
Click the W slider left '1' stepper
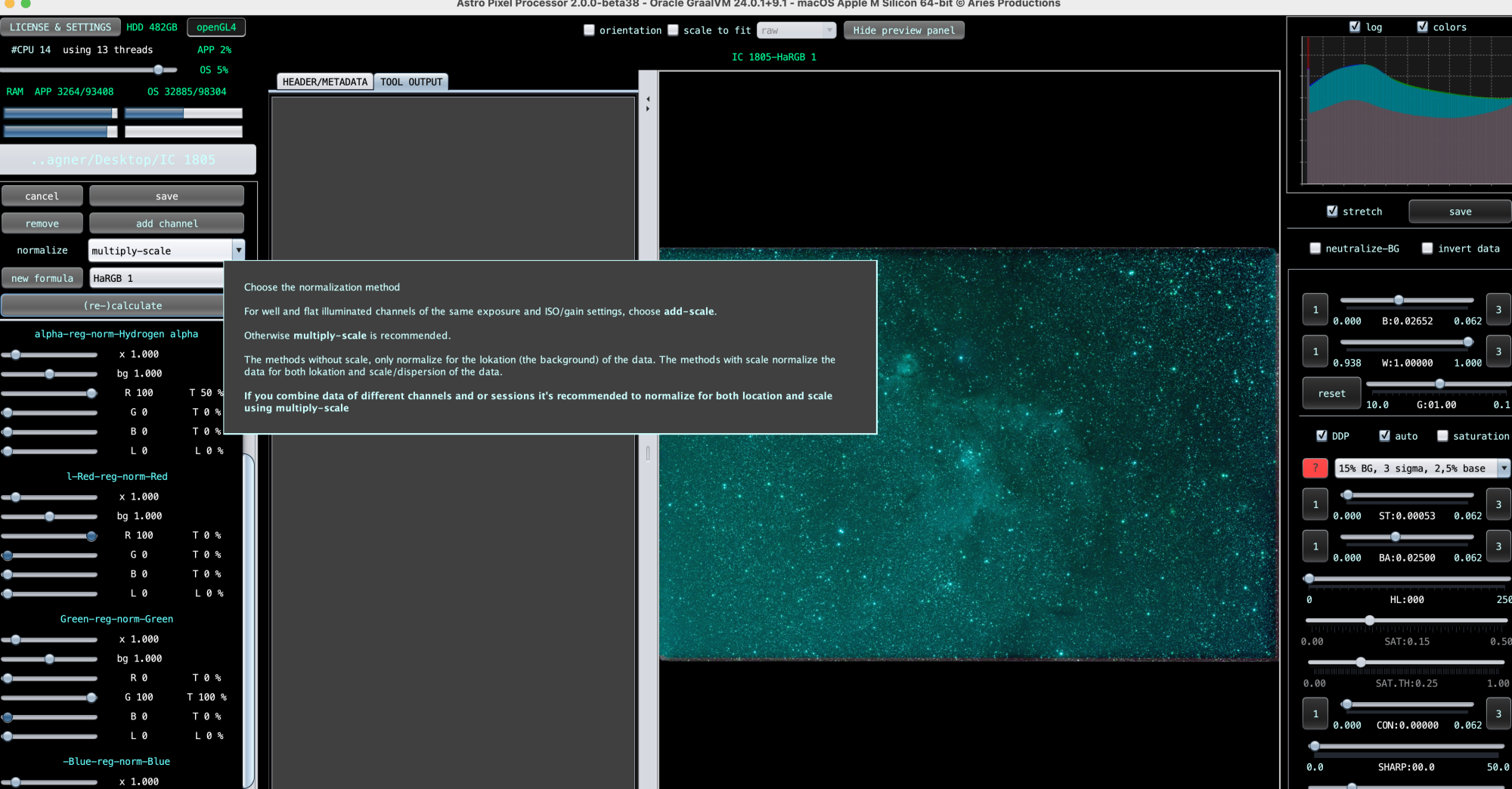click(x=1315, y=351)
